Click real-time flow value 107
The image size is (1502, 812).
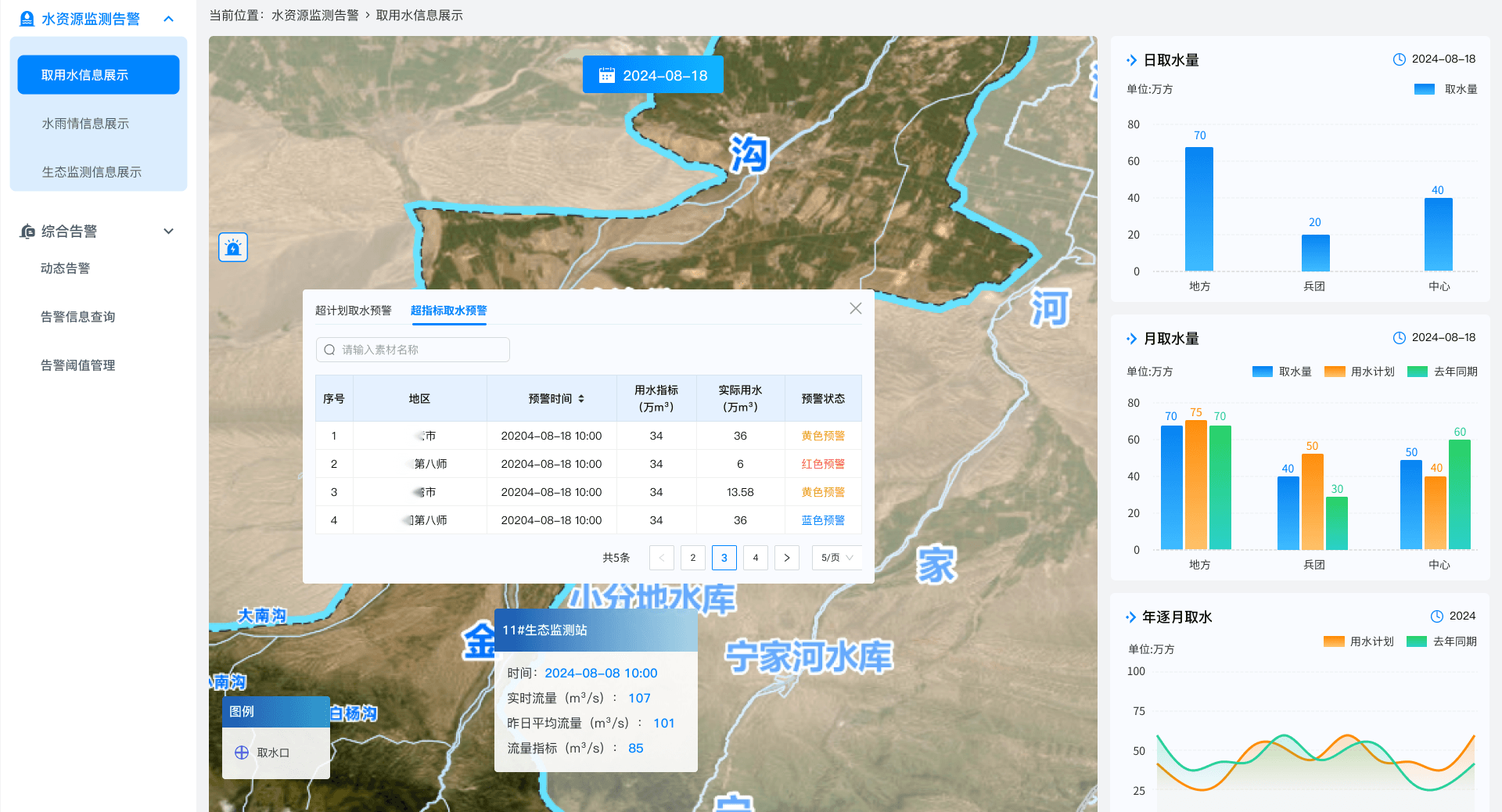[639, 698]
